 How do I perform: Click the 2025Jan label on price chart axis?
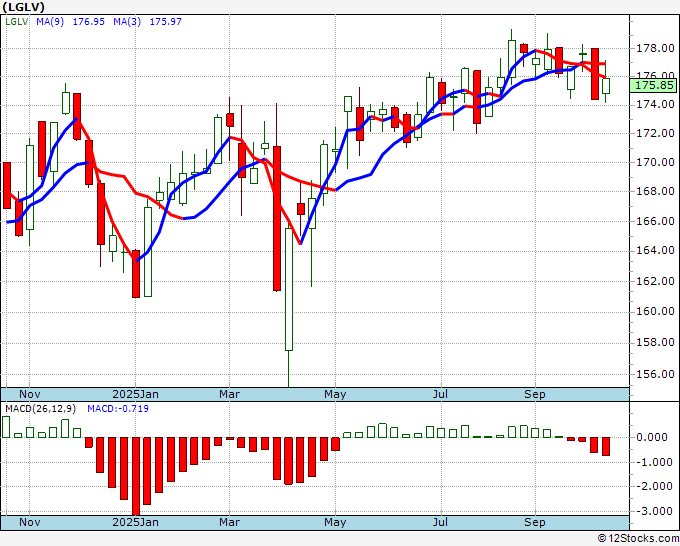click(x=135, y=394)
